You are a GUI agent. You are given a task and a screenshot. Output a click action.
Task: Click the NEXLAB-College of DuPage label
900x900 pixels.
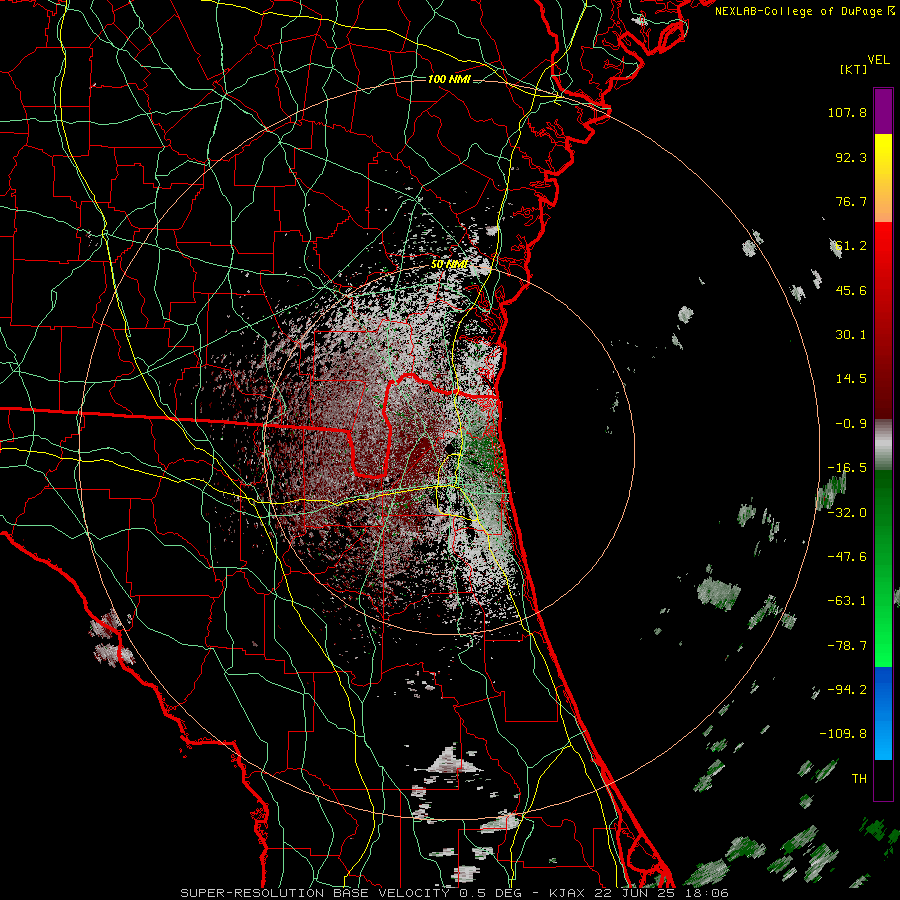coord(800,11)
